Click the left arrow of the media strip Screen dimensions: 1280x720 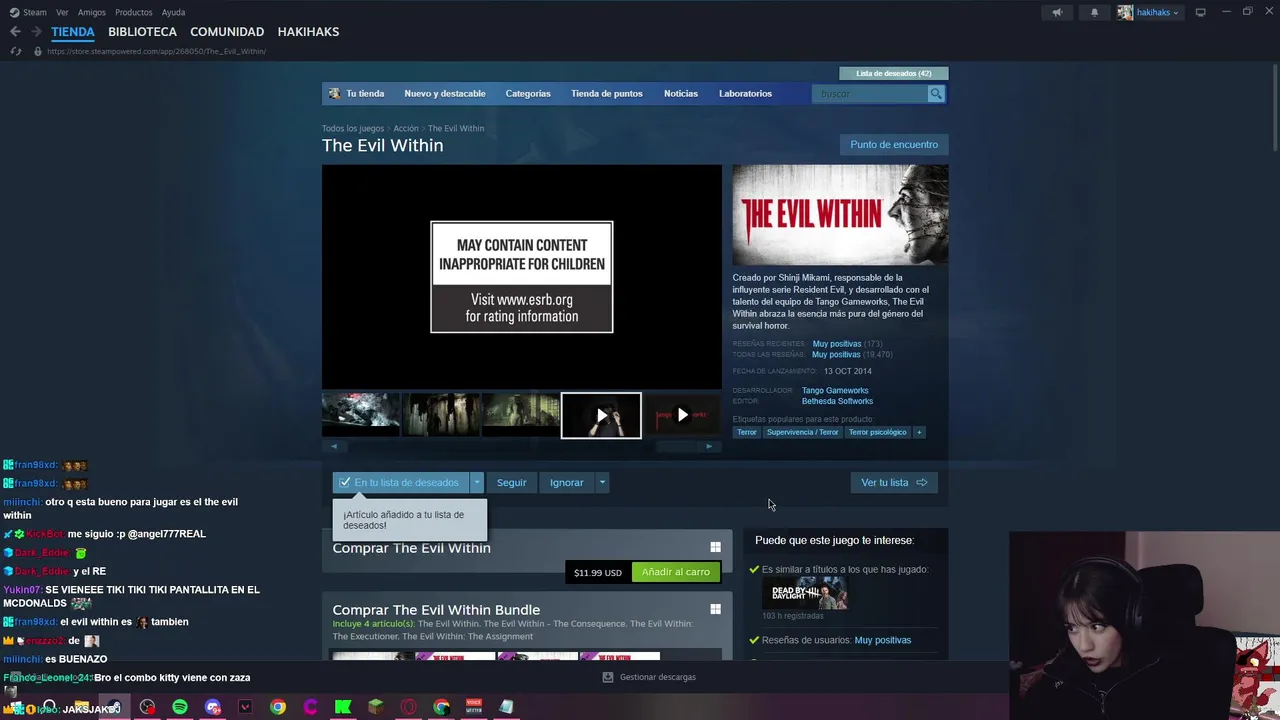(334, 446)
